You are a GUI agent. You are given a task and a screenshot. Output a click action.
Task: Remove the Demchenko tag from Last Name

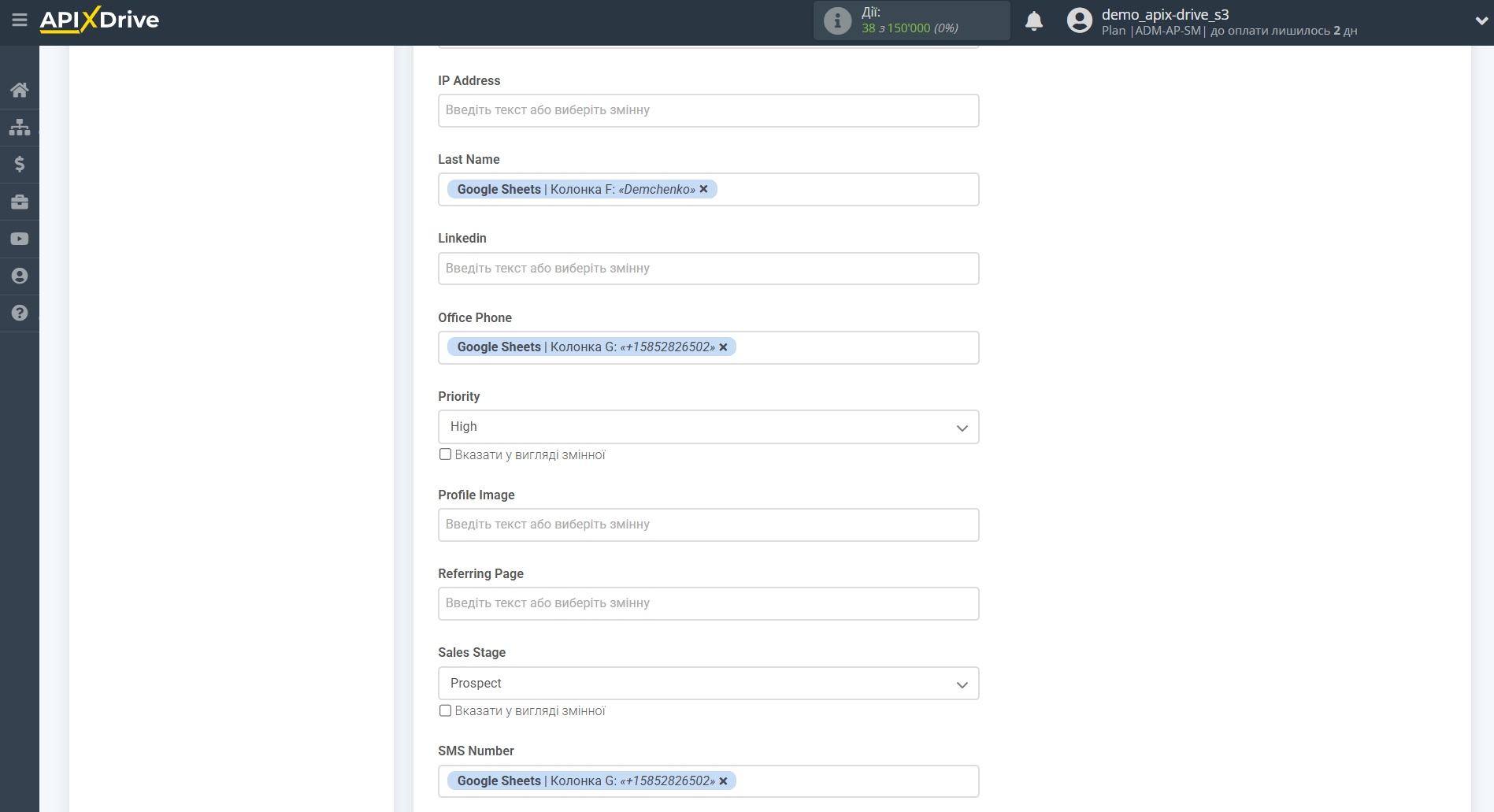point(704,189)
